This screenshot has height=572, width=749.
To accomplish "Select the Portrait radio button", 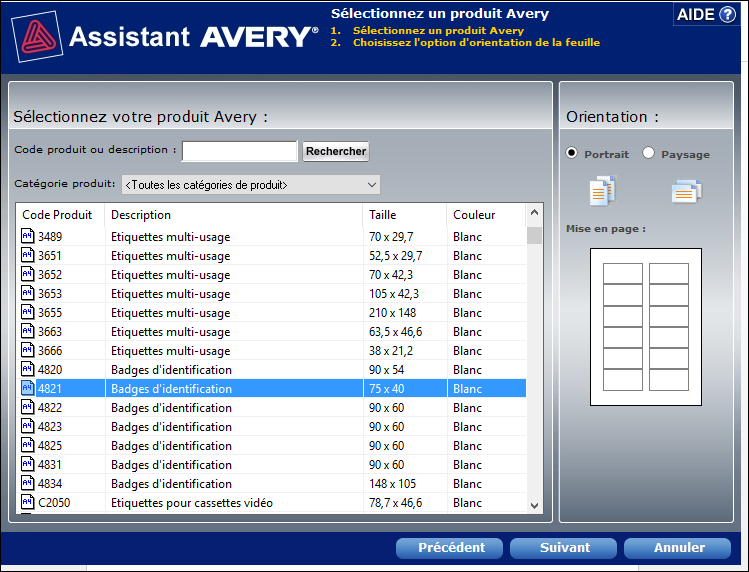I will point(571,153).
